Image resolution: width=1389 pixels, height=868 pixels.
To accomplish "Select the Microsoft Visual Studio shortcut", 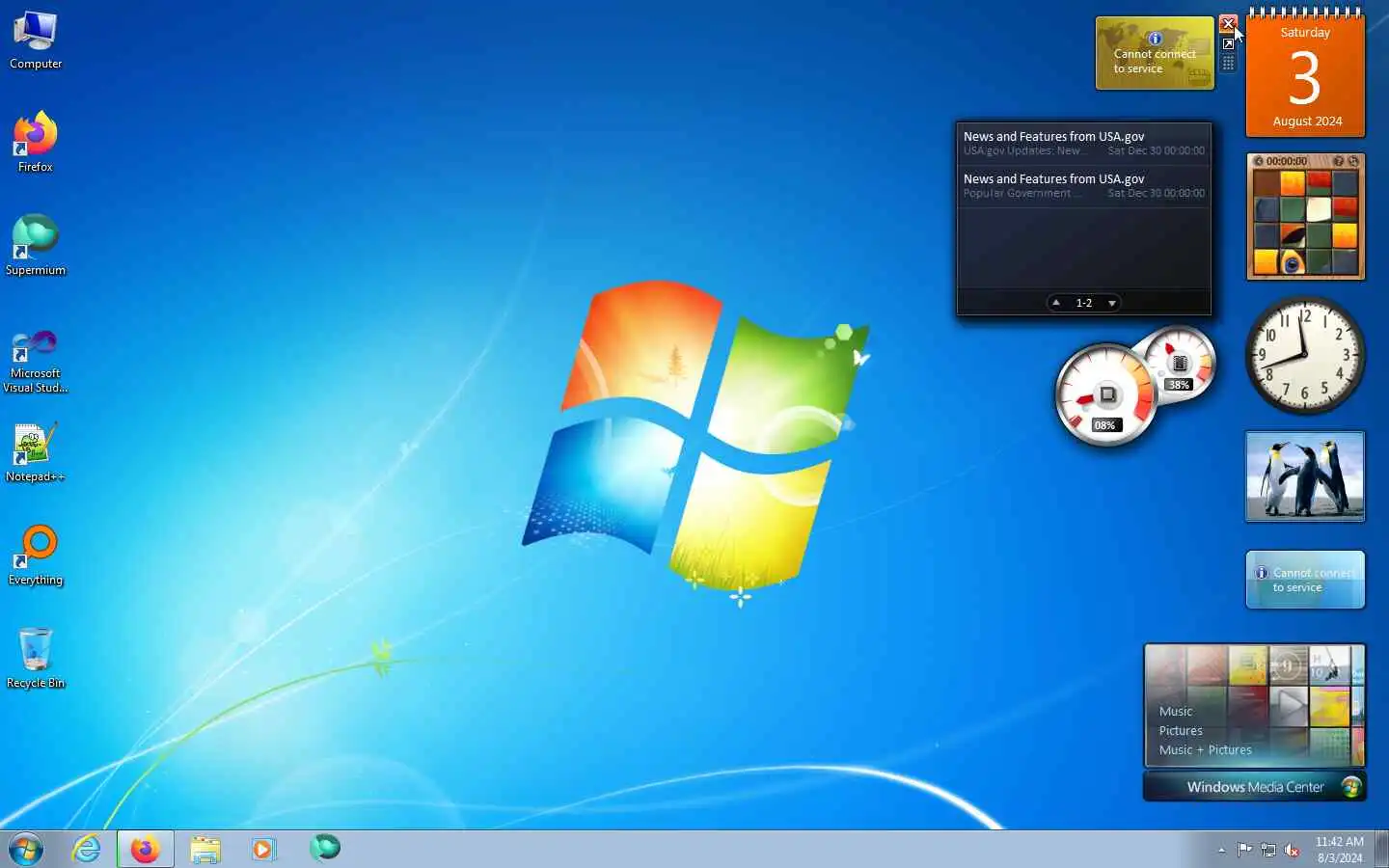I will pos(36,361).
